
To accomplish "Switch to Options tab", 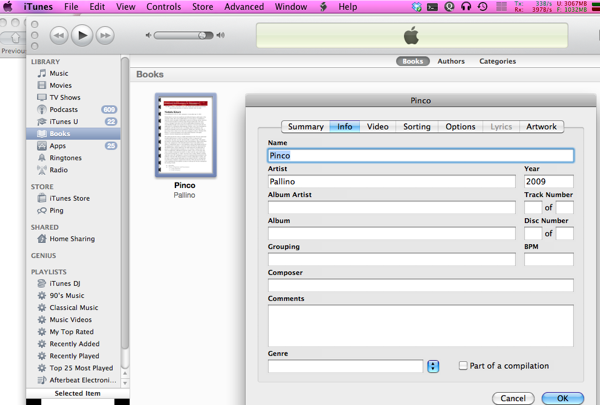I will pos(460,127).
